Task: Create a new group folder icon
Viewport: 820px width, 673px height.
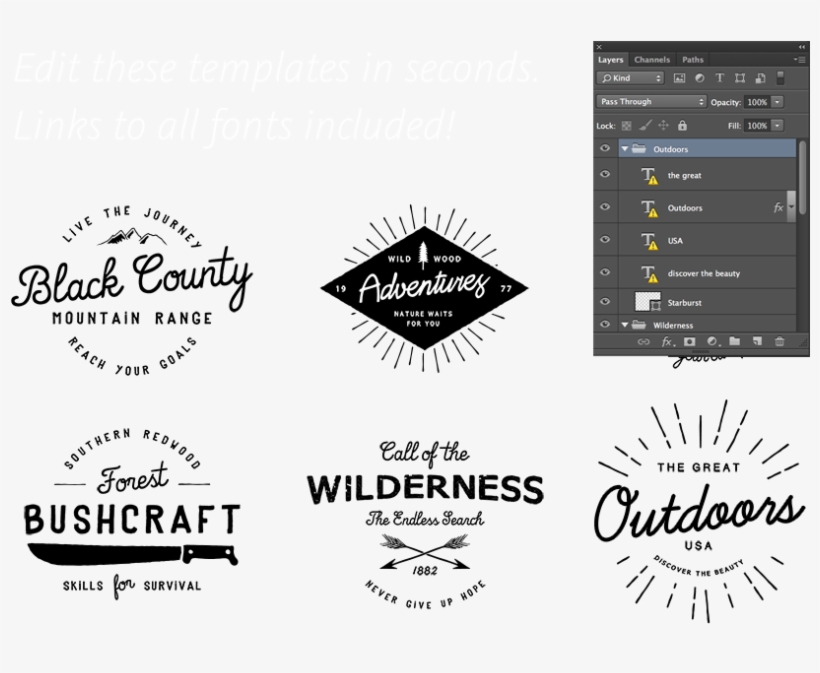Action: pyautogui.click(x=735, y=341)
